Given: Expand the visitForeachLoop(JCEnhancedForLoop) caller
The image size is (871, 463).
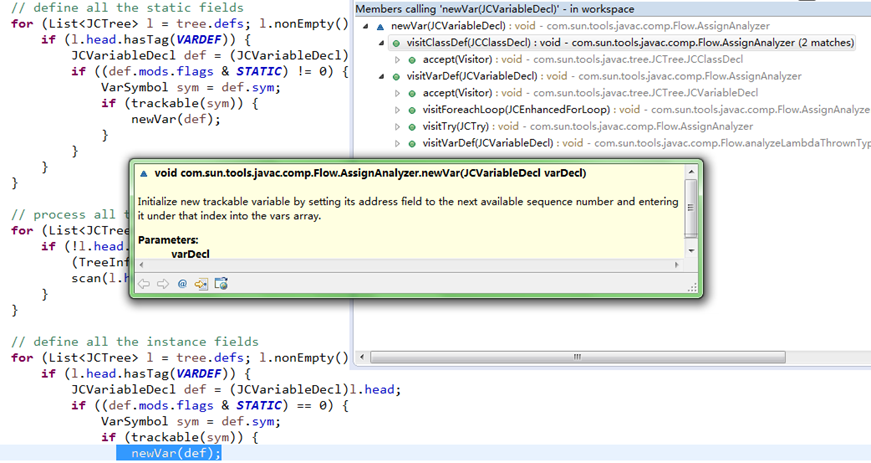Looking at the screenshot, I should click(x=397, y=110).
